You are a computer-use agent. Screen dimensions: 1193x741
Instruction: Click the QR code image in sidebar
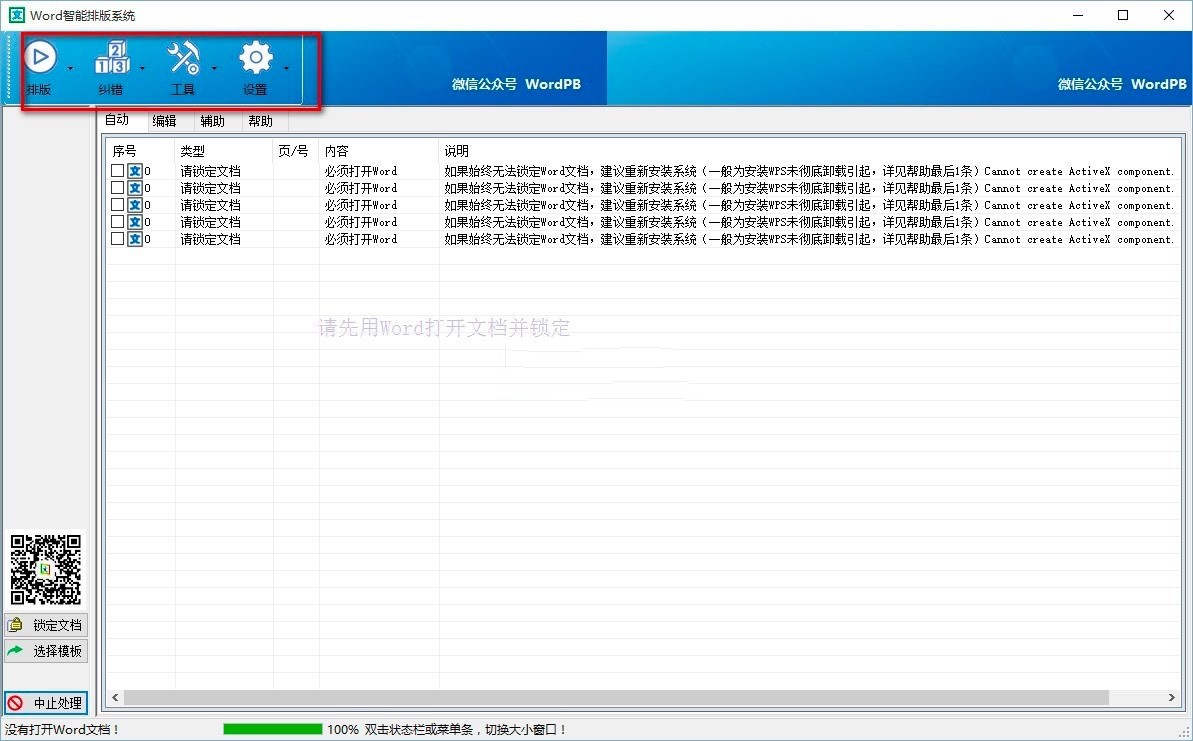tap(46, 569)
